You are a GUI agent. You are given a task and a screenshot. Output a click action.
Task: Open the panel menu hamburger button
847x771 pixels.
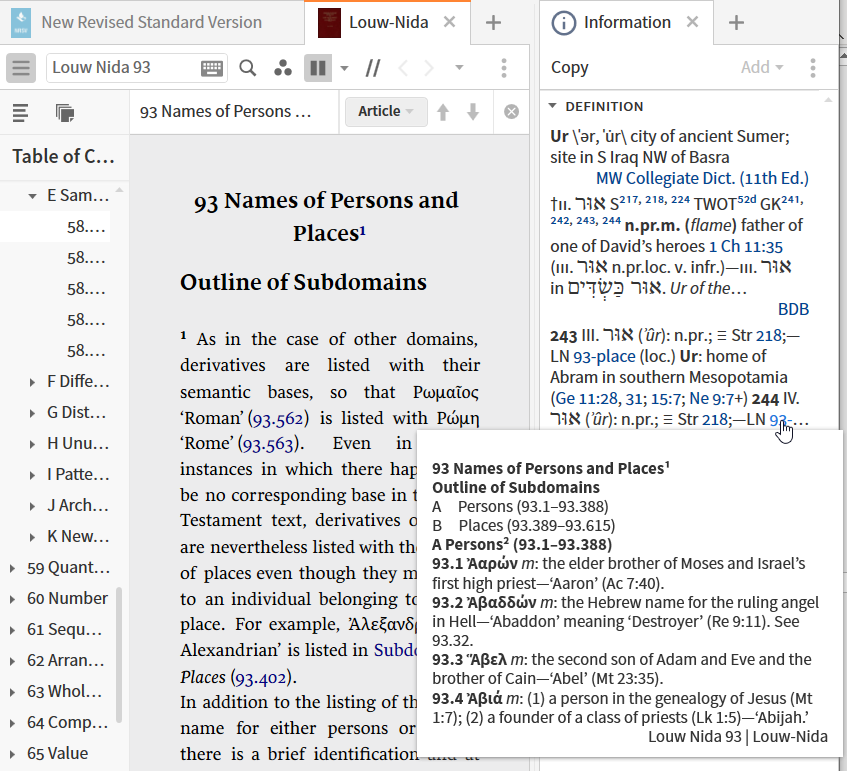coord(21,68)
